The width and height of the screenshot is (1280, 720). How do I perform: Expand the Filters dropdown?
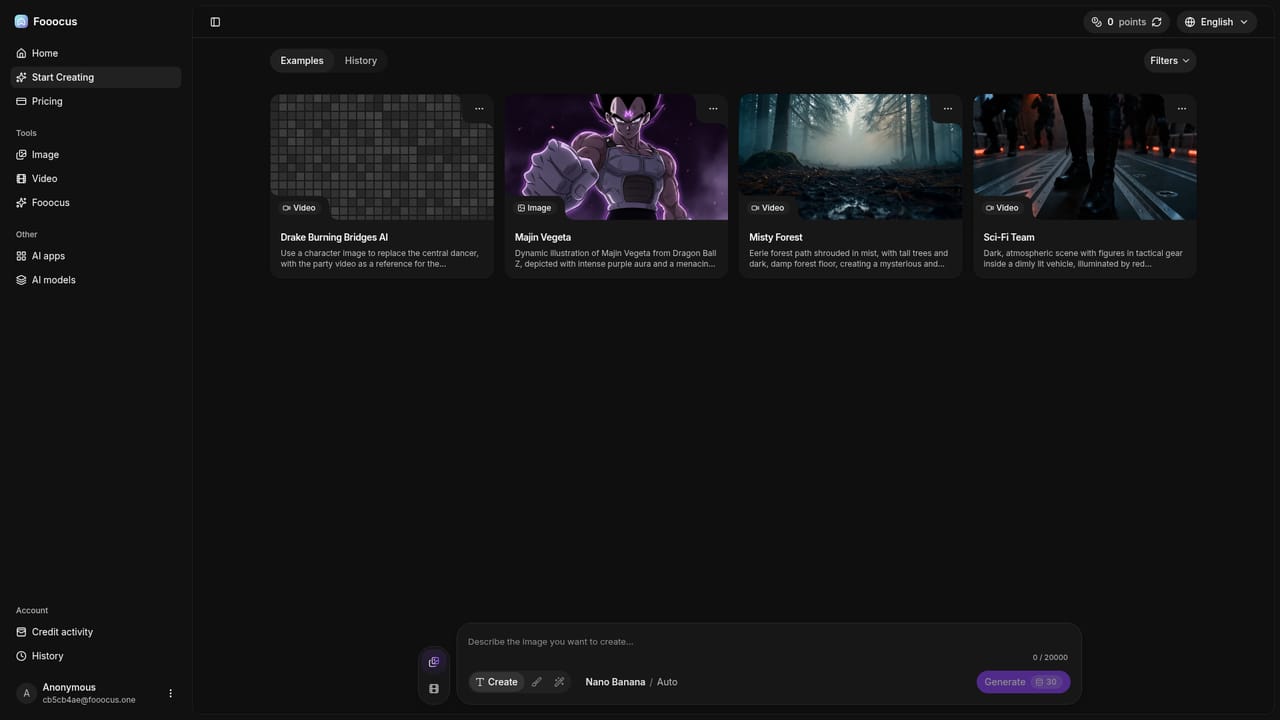tap(1170, 61)
